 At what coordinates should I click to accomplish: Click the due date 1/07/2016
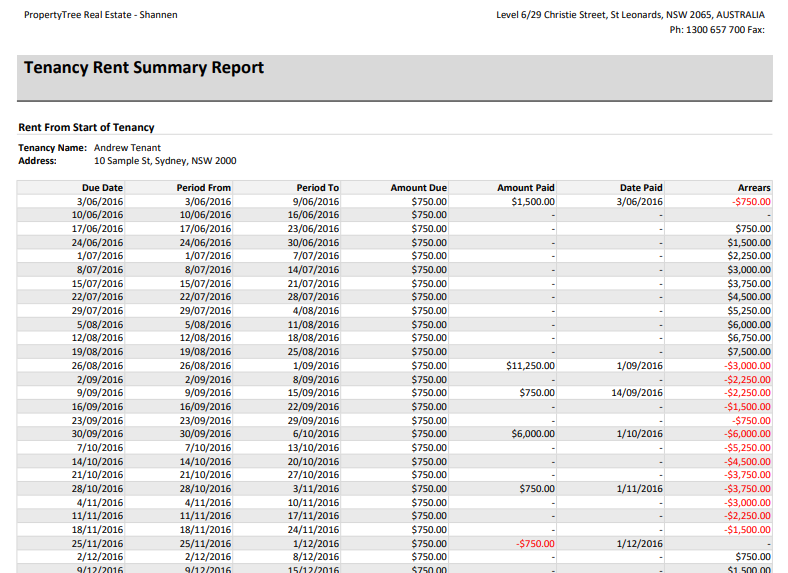click(100, 256)
